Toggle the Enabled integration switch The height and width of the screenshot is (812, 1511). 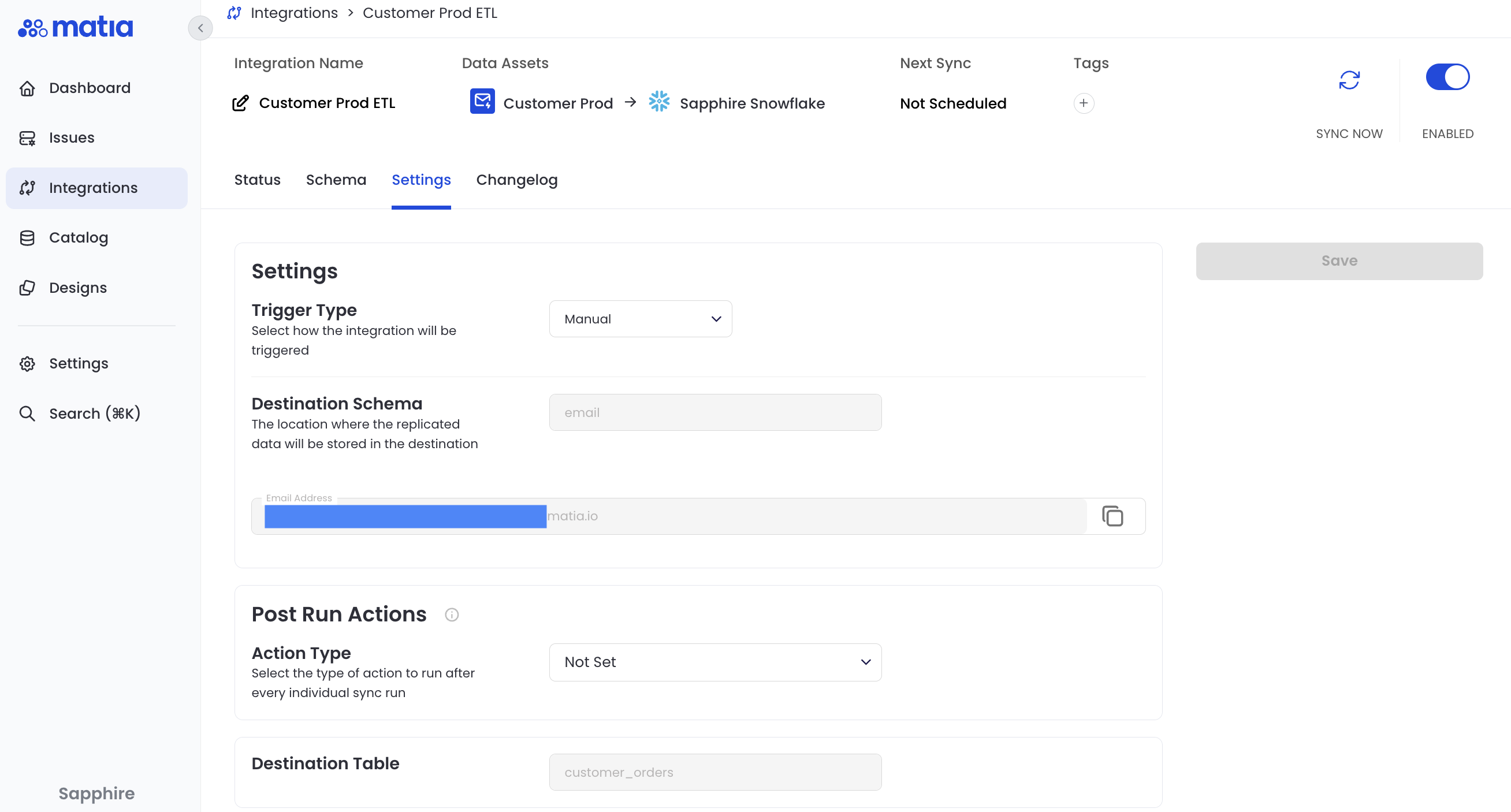1447,77
